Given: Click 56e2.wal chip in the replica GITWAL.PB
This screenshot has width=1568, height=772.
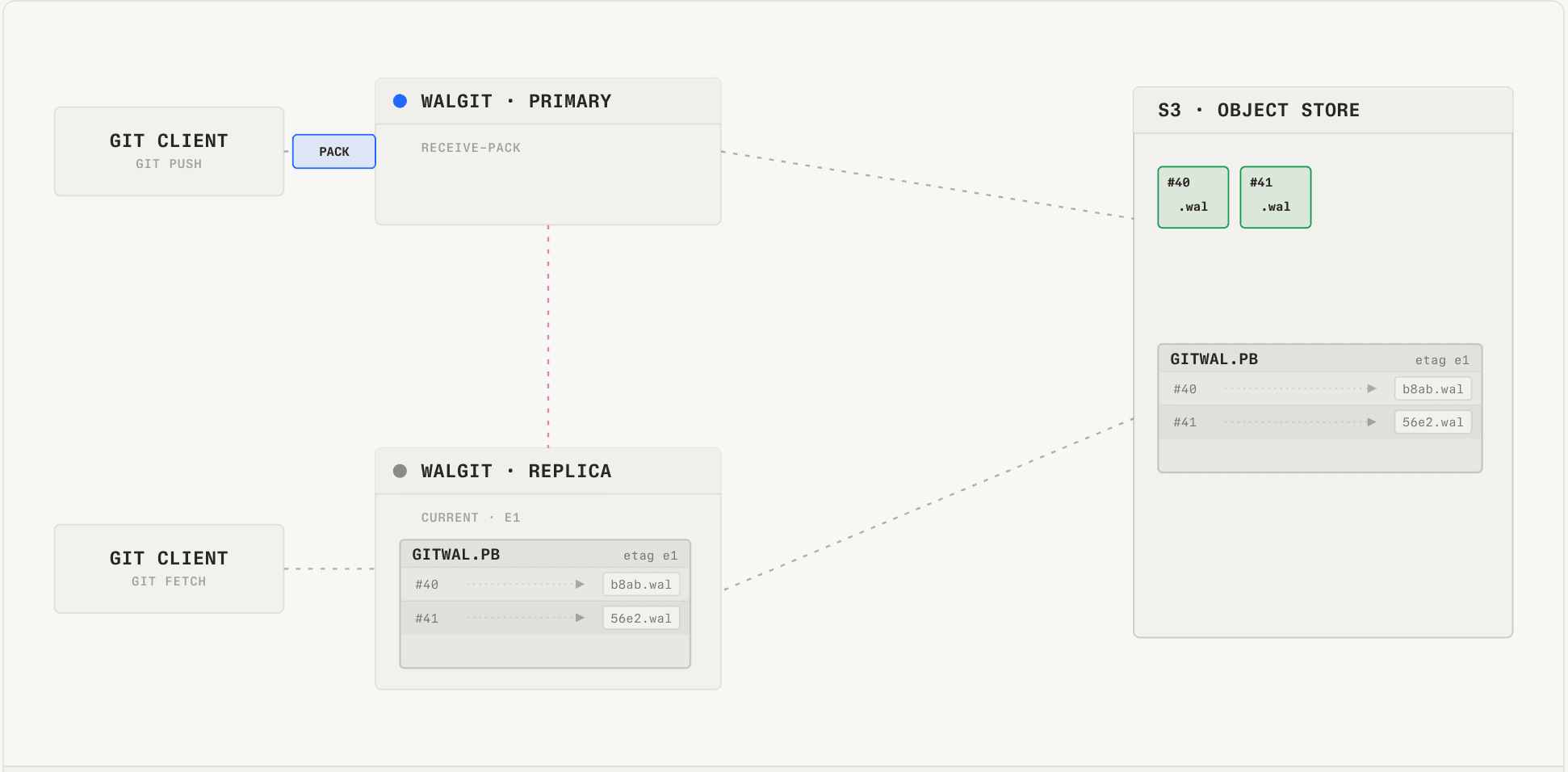Looking at the screenshot, I should pyautogui.click(x=641, y=618).
